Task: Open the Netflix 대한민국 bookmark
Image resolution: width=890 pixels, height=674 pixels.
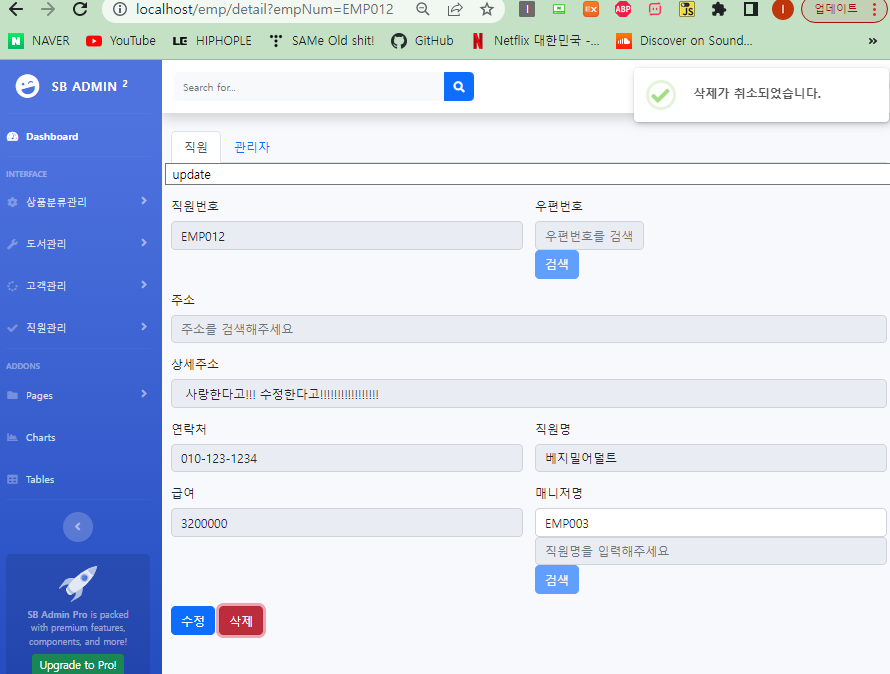Action: click(x=535, y=41)
